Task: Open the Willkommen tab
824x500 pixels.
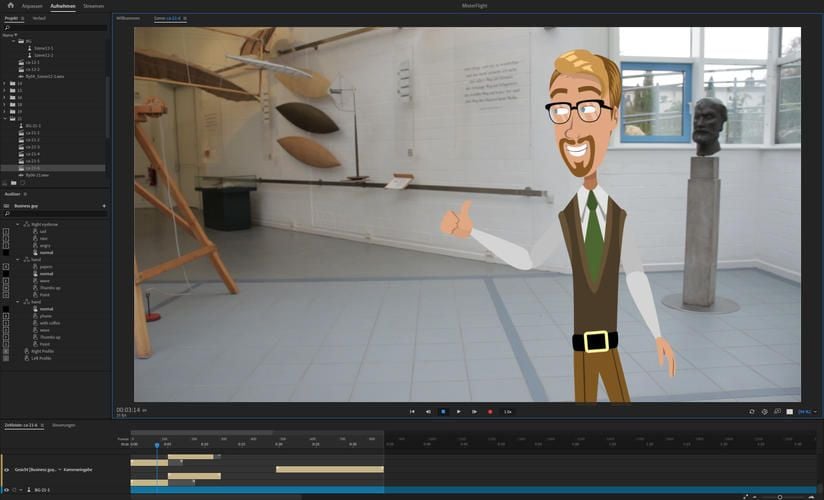Action: tap(128, 18)
